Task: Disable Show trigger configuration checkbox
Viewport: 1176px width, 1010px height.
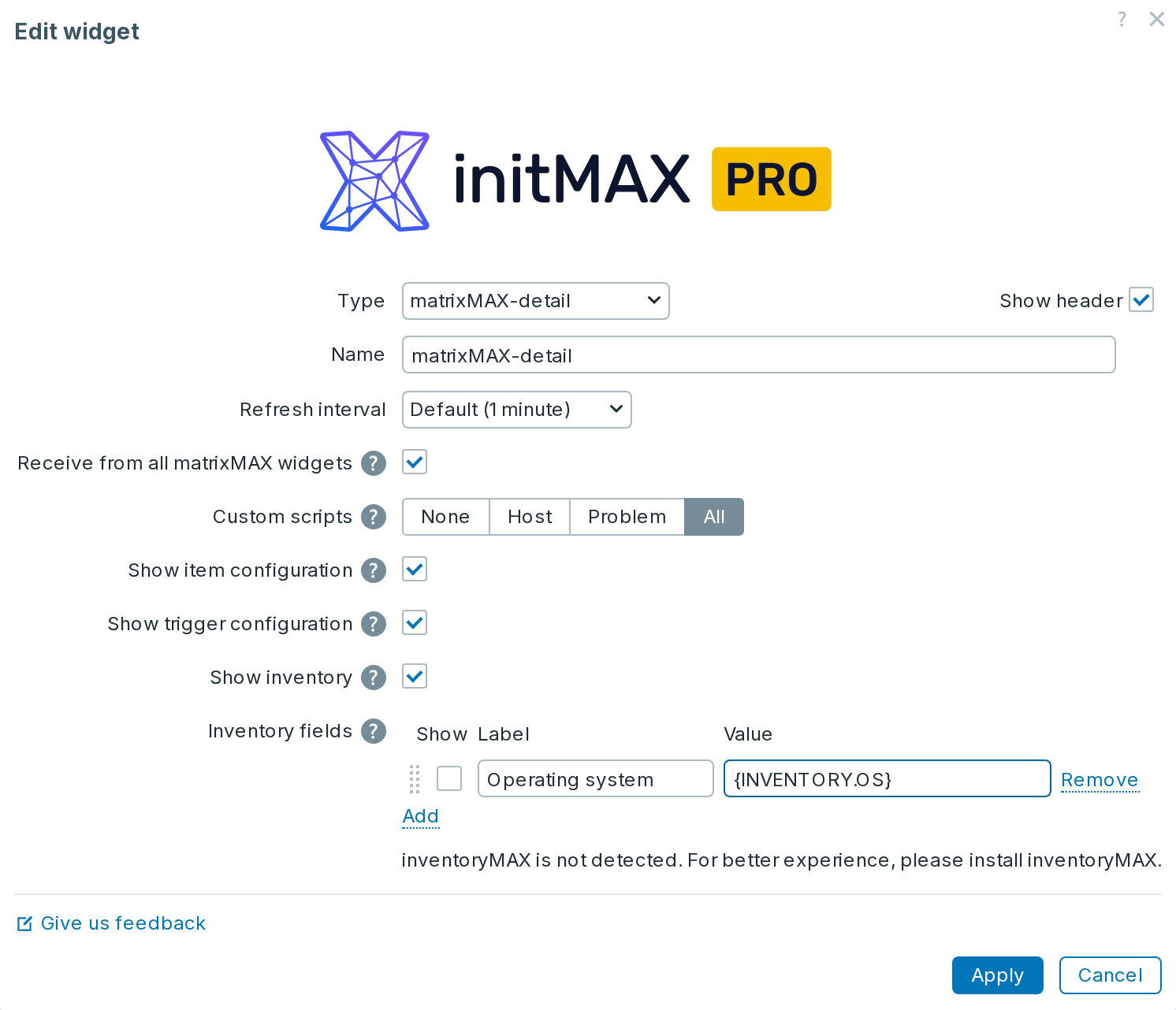Action: tap(415, 622)
